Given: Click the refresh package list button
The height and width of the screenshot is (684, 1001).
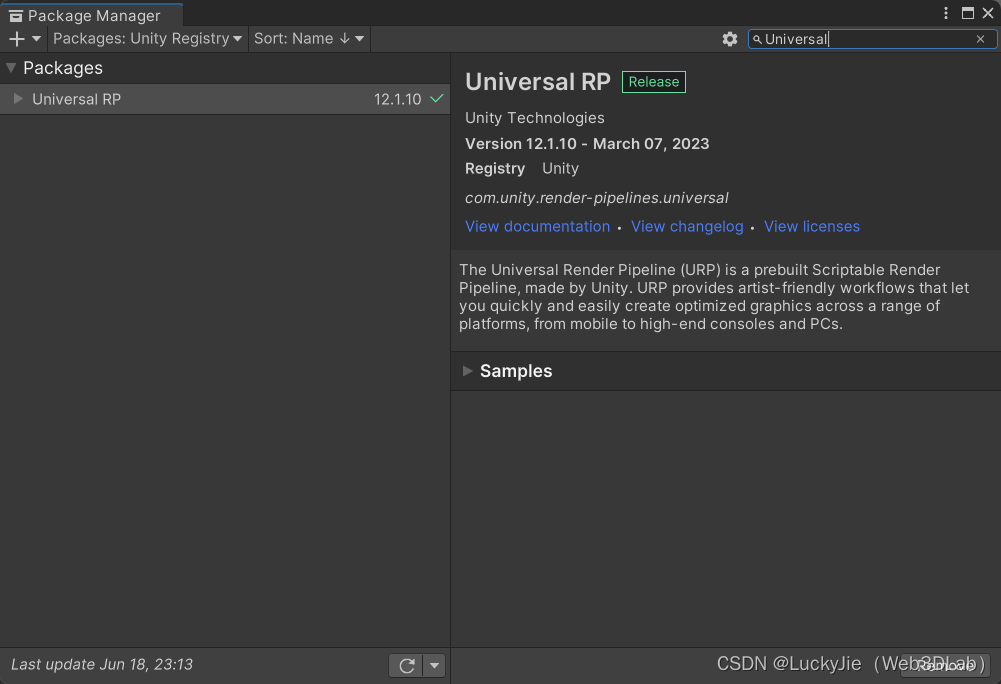Looking at the screenshot, I should (406, 665).
